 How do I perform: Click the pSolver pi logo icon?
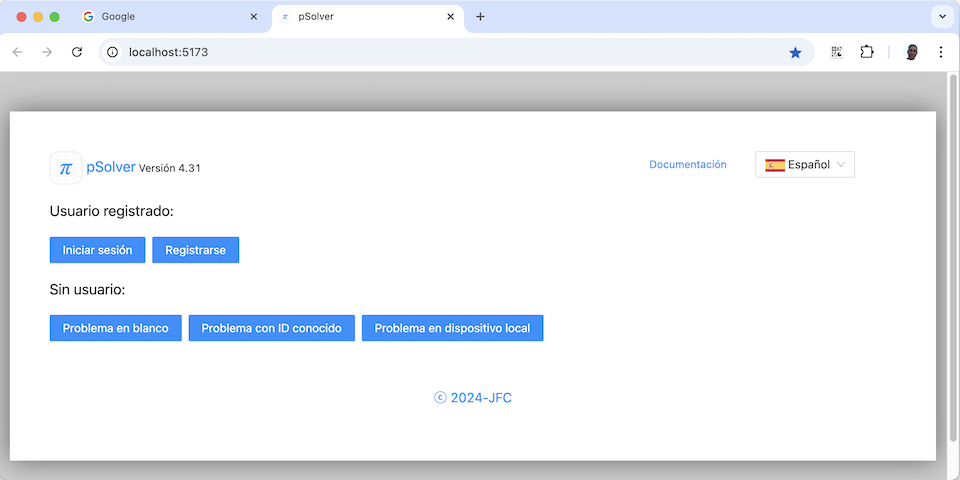point(66,168)
